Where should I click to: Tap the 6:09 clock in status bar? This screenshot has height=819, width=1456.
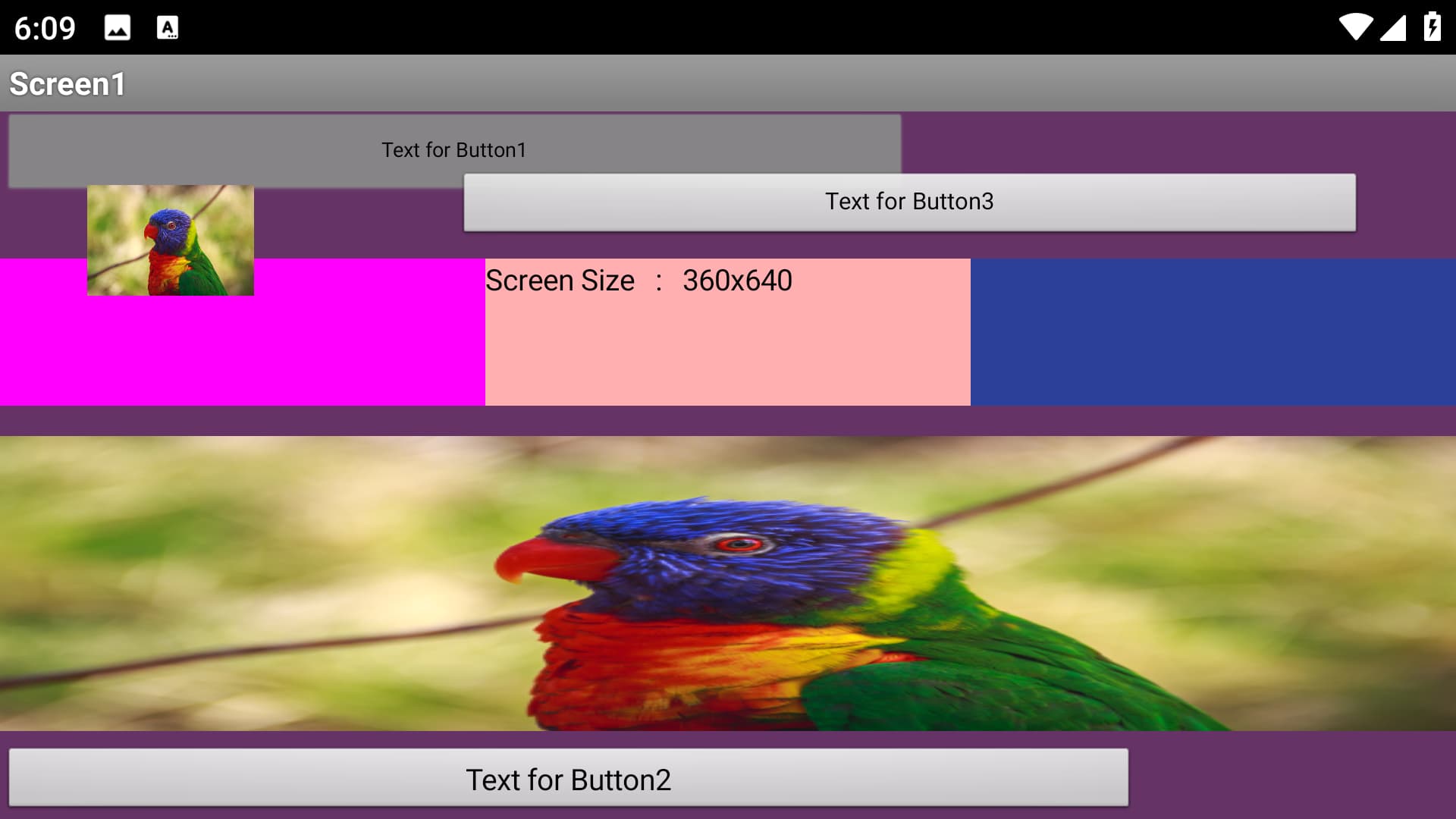(x=45, y=29)
